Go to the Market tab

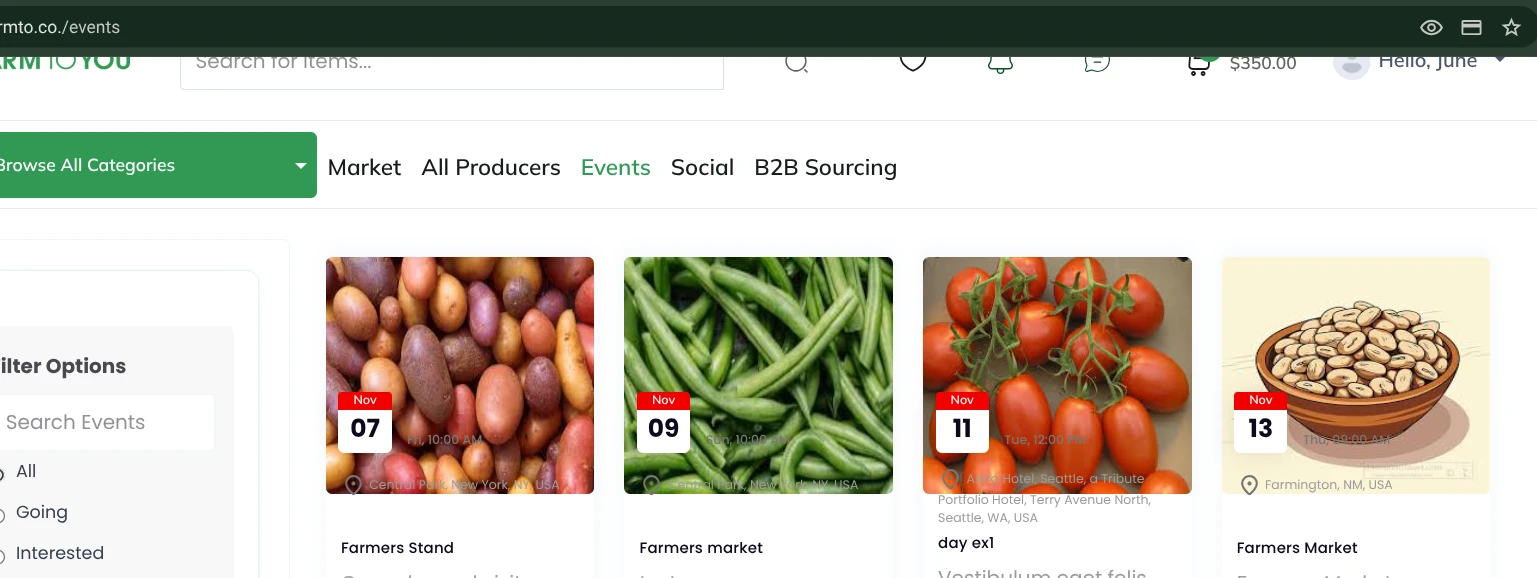(364, 167)
